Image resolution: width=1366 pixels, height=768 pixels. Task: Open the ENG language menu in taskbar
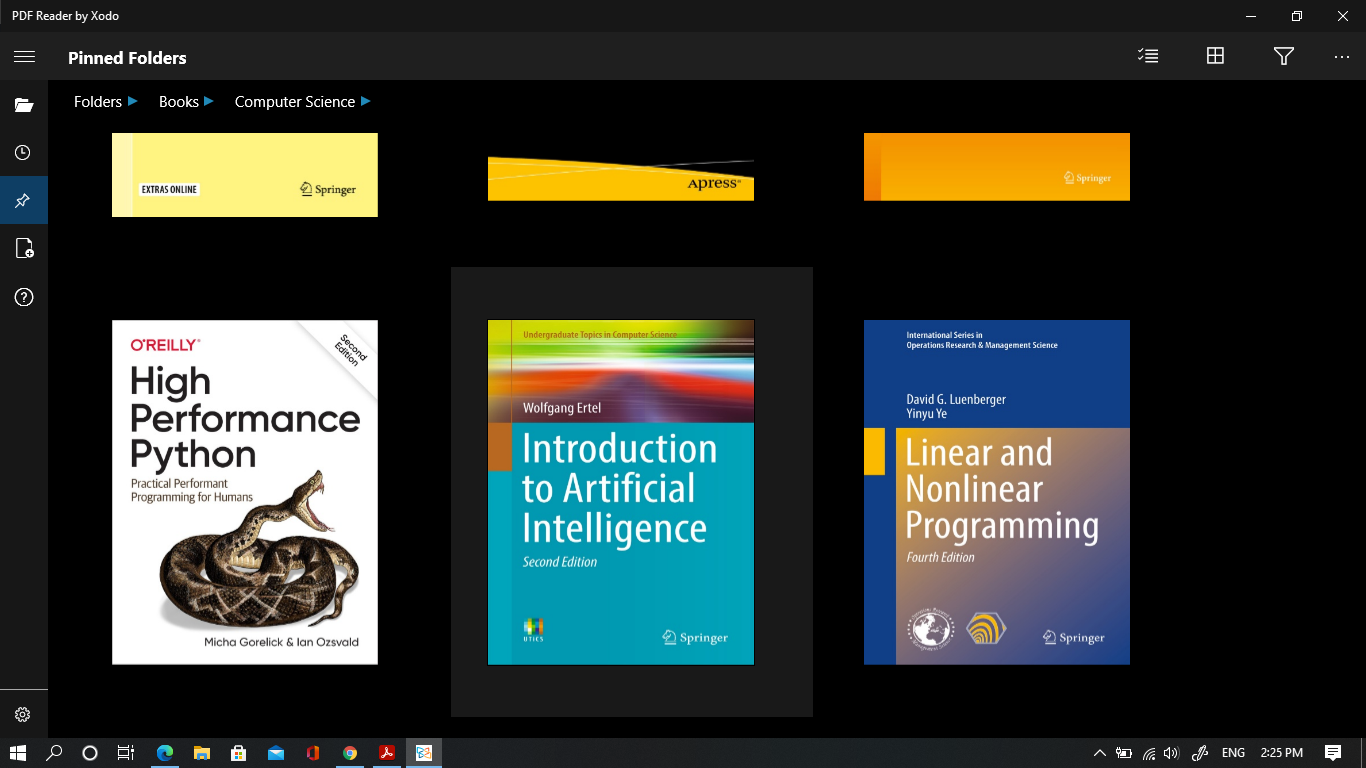(x=1233, y=753)
